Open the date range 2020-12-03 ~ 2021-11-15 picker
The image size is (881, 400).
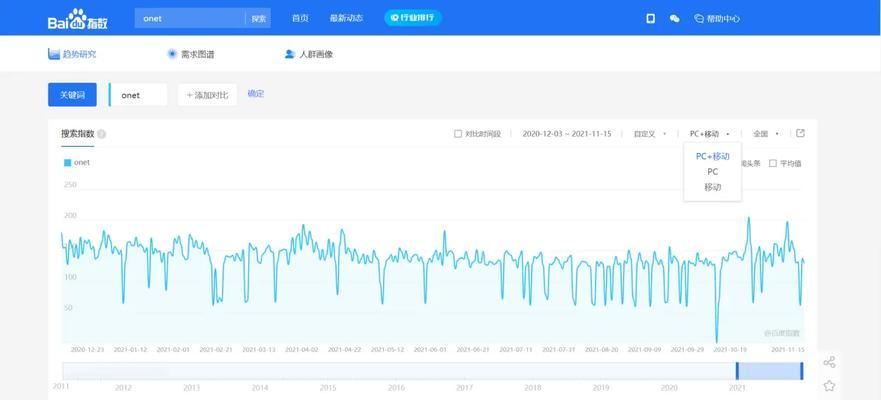pos(566,134)
